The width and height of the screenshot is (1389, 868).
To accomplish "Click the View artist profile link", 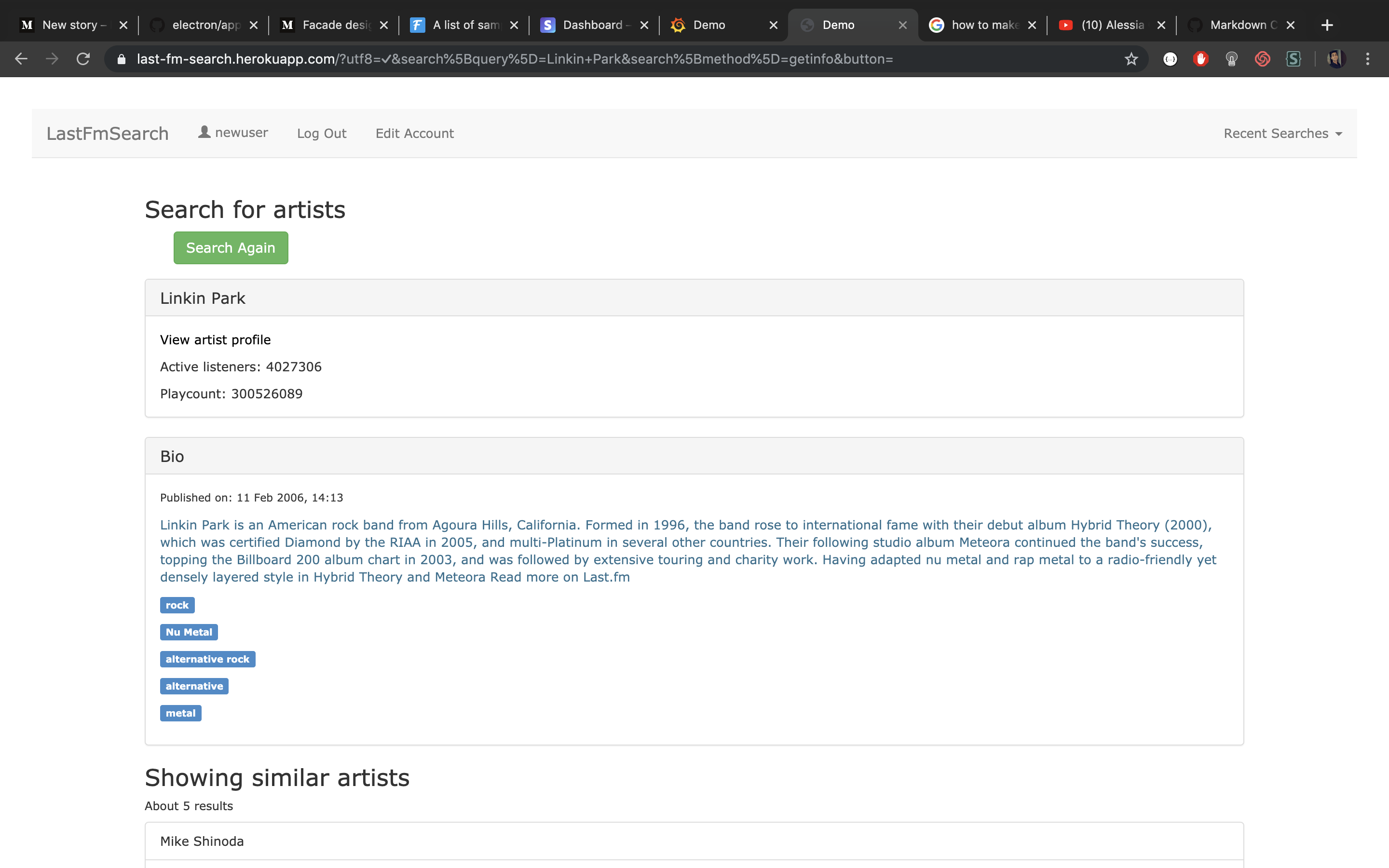I will (215, 340).
